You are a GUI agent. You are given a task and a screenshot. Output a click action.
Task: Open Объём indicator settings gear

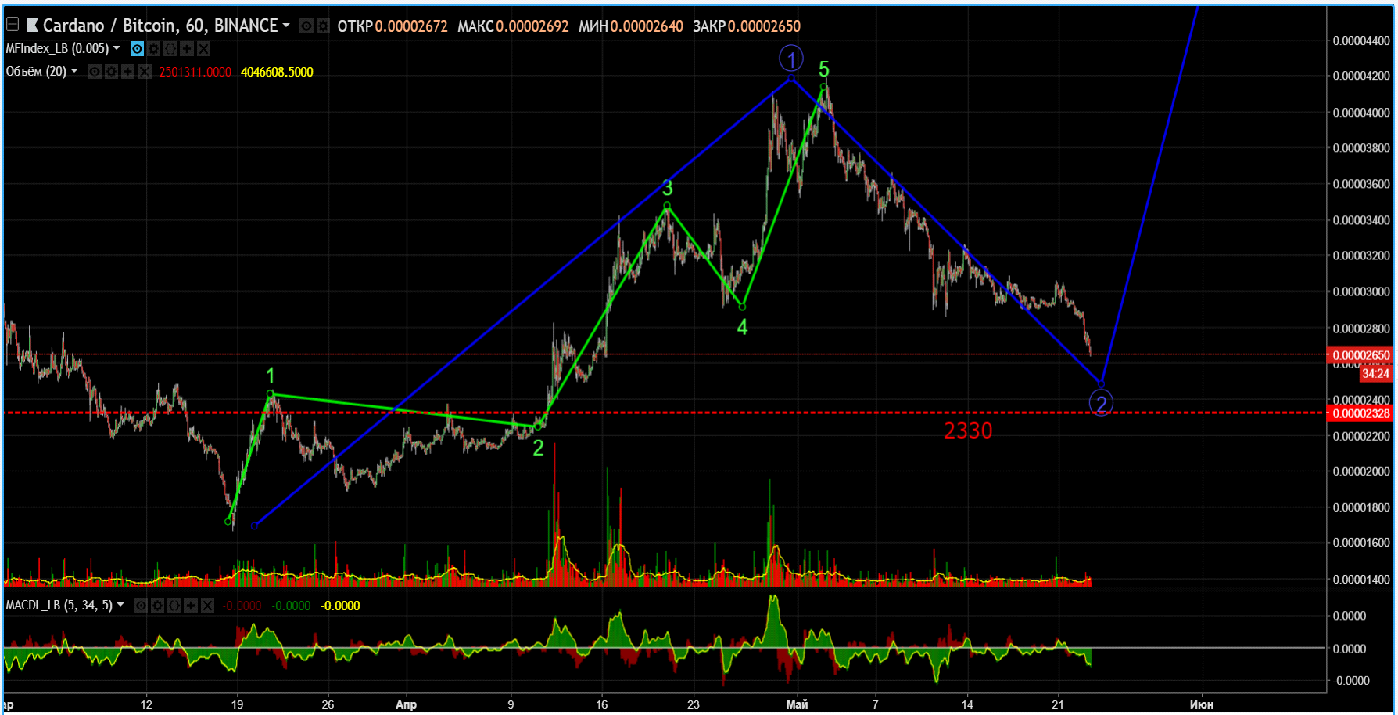(x=111, y=71)
